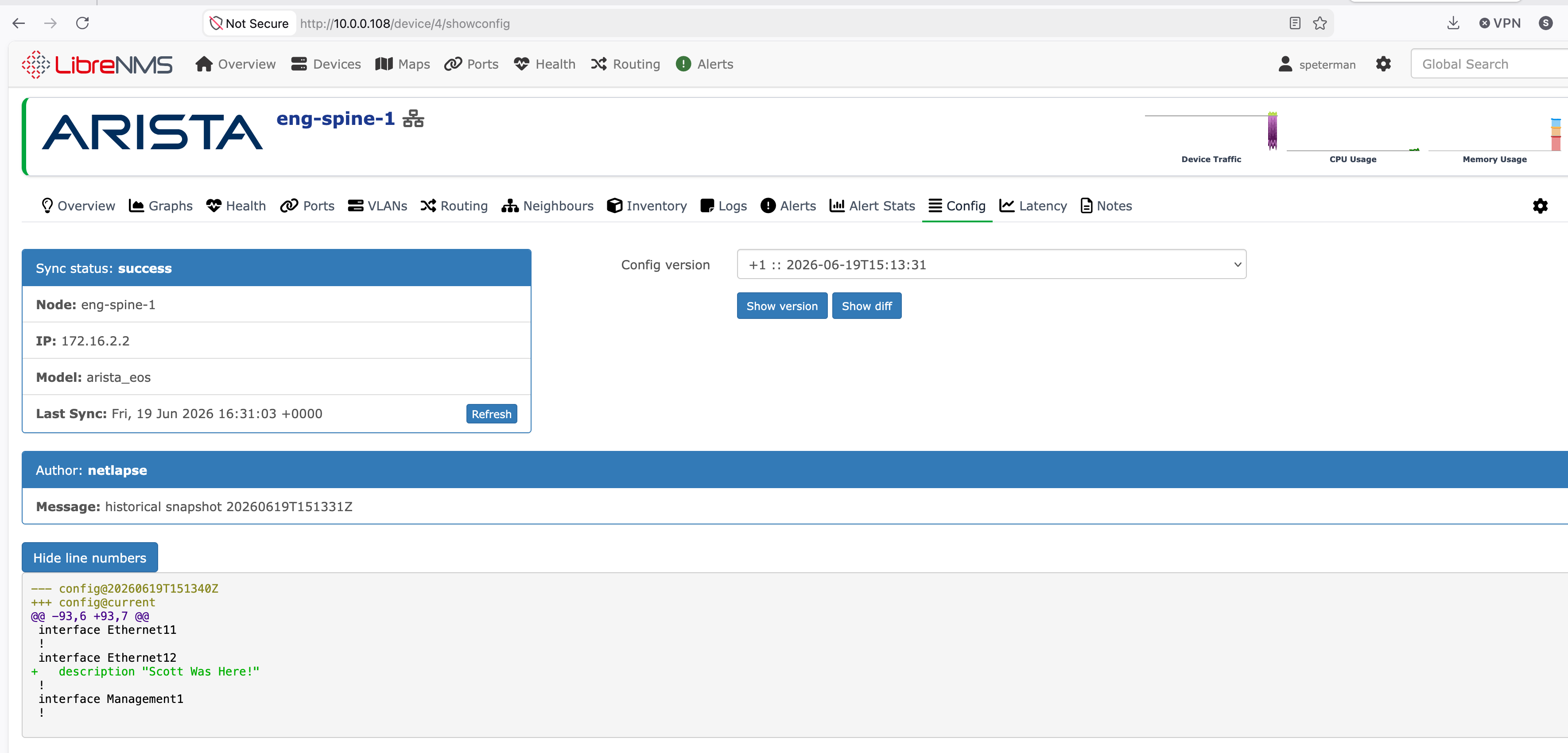Select the active Config tab
The width and height of the screenshot is (1568, 753).
pyautogui.click(x=957, y=206)
